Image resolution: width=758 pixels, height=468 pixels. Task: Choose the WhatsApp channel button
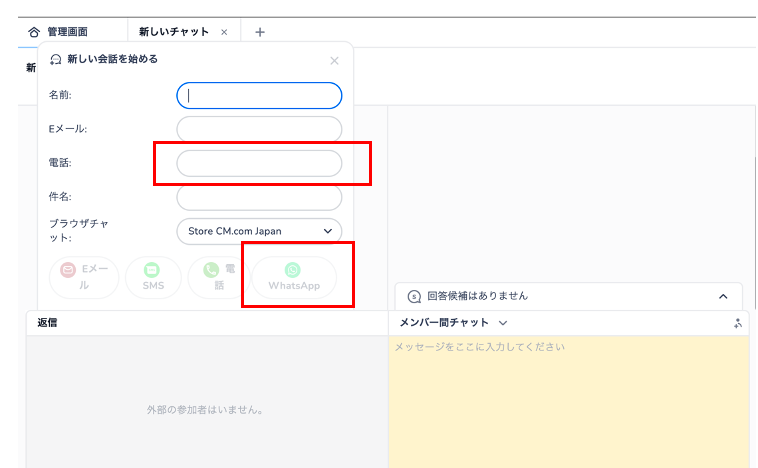click(x=294, y=277)
